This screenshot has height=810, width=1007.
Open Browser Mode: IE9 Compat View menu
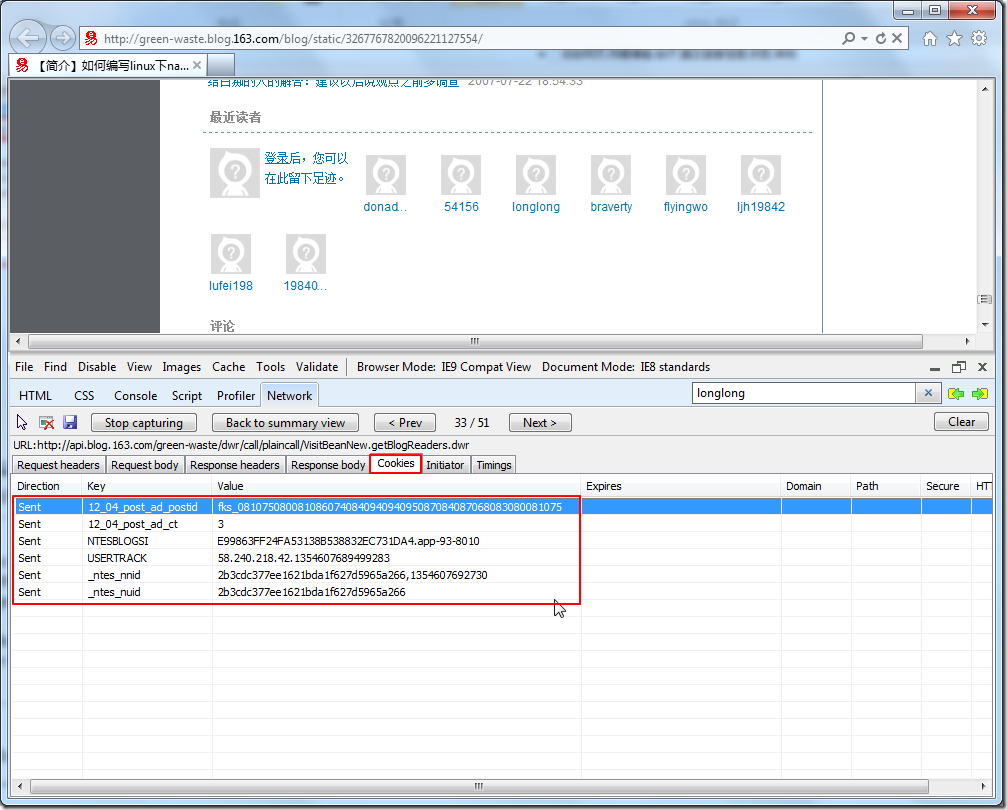[444, 367]
